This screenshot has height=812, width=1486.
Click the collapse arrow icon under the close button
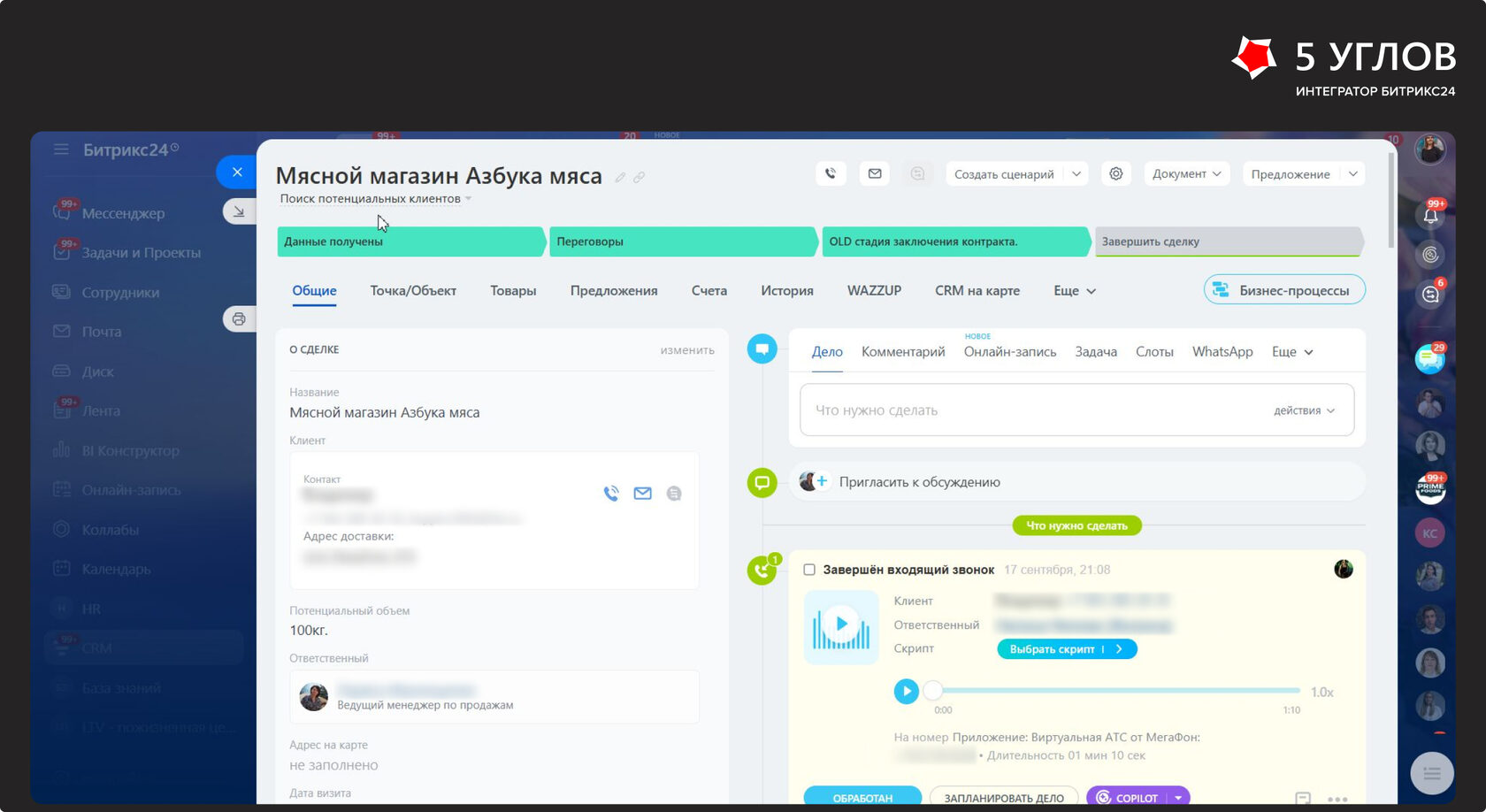coord(239,211)
